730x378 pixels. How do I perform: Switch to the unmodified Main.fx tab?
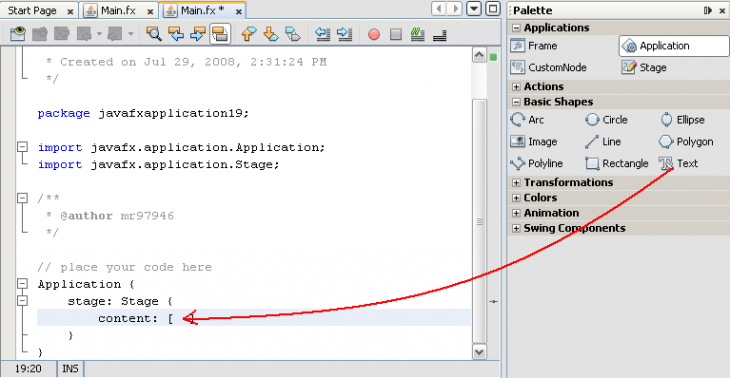click(x=118, y=10)
